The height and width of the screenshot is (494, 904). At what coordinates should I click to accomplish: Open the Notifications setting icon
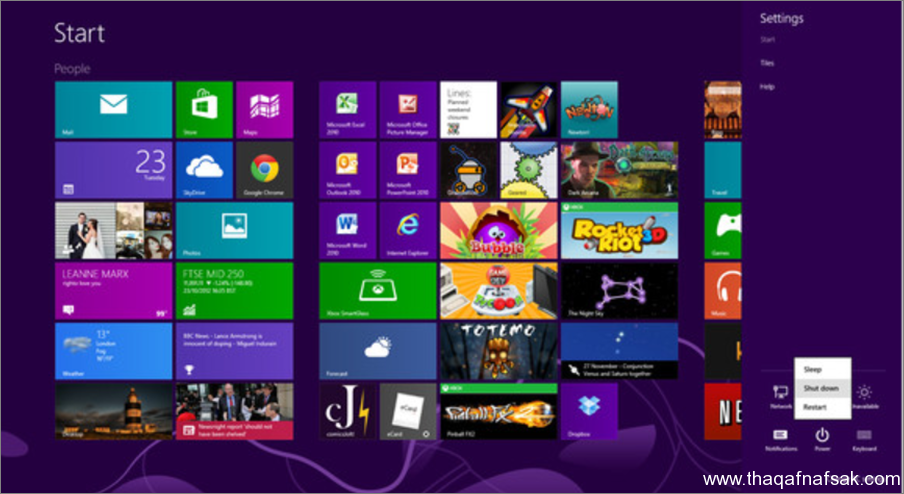[x=781, y=440]
